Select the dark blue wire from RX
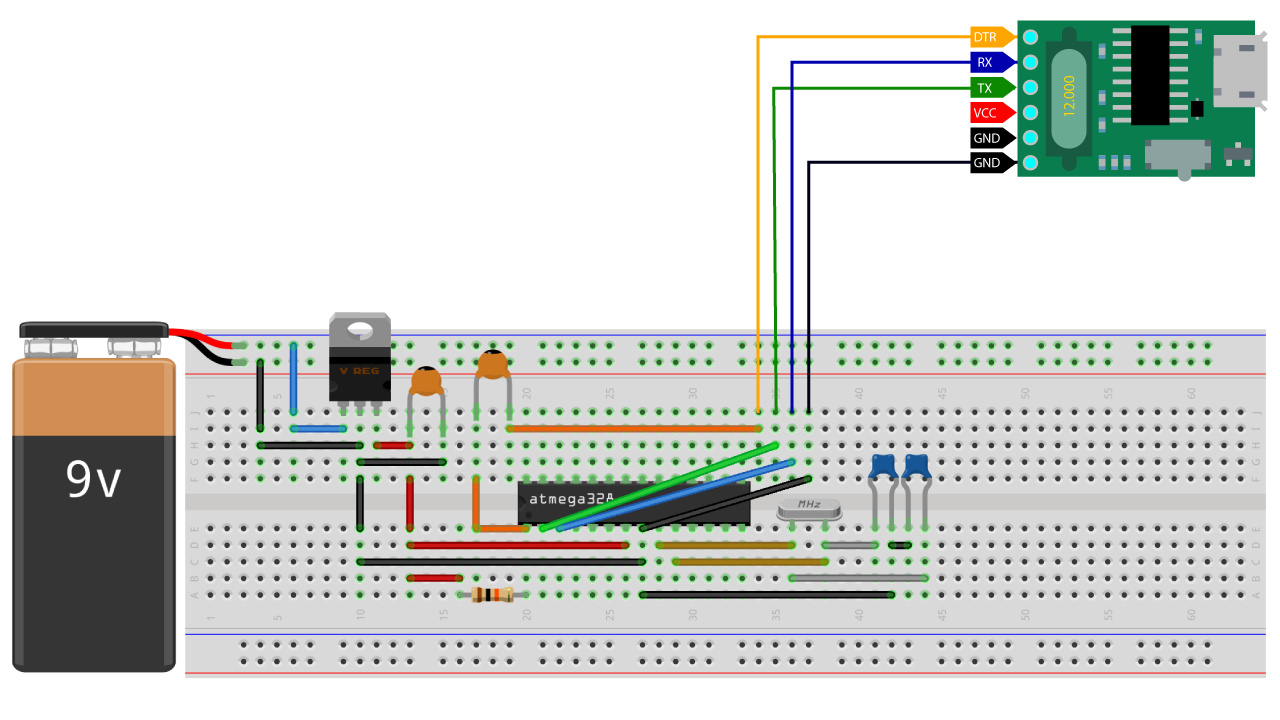 [x=792, y=237]
